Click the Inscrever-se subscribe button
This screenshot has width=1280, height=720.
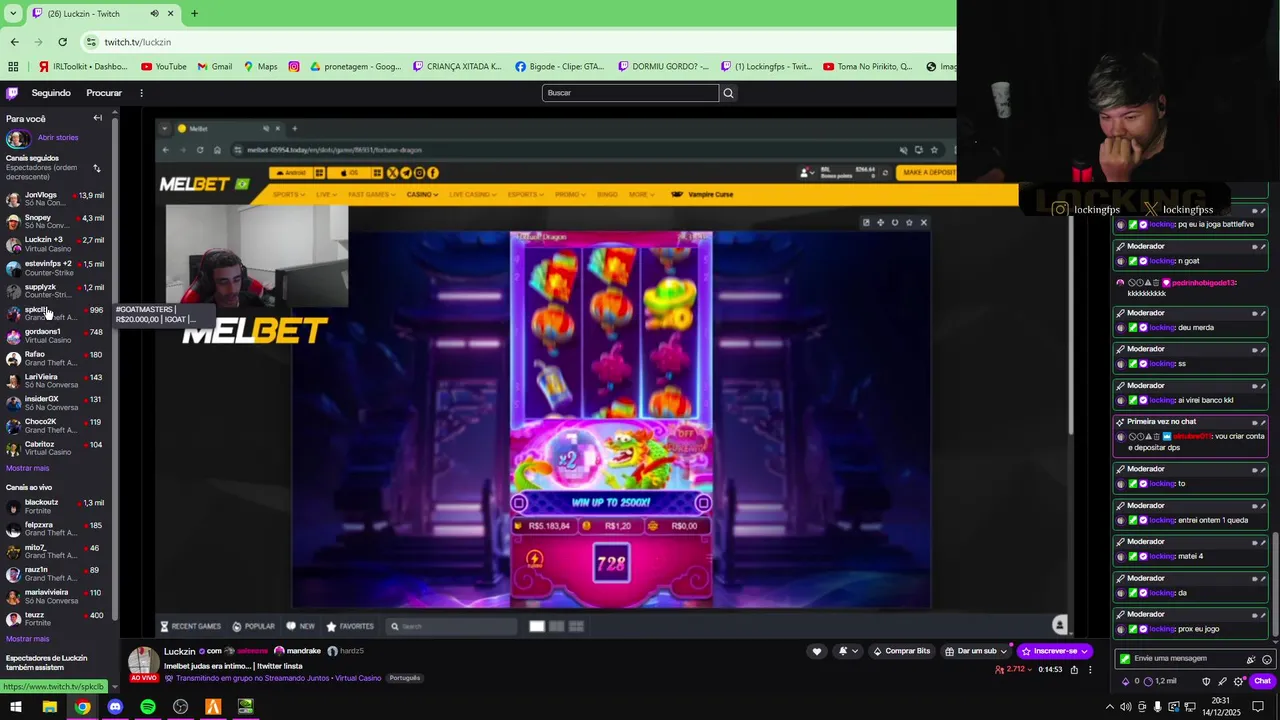point(1054,651)
